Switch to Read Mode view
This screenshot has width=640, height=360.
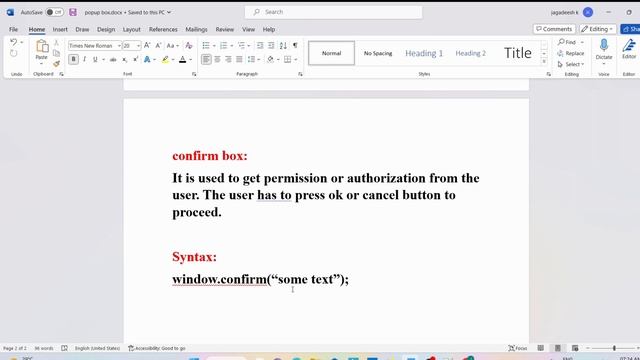click(540, 348)
